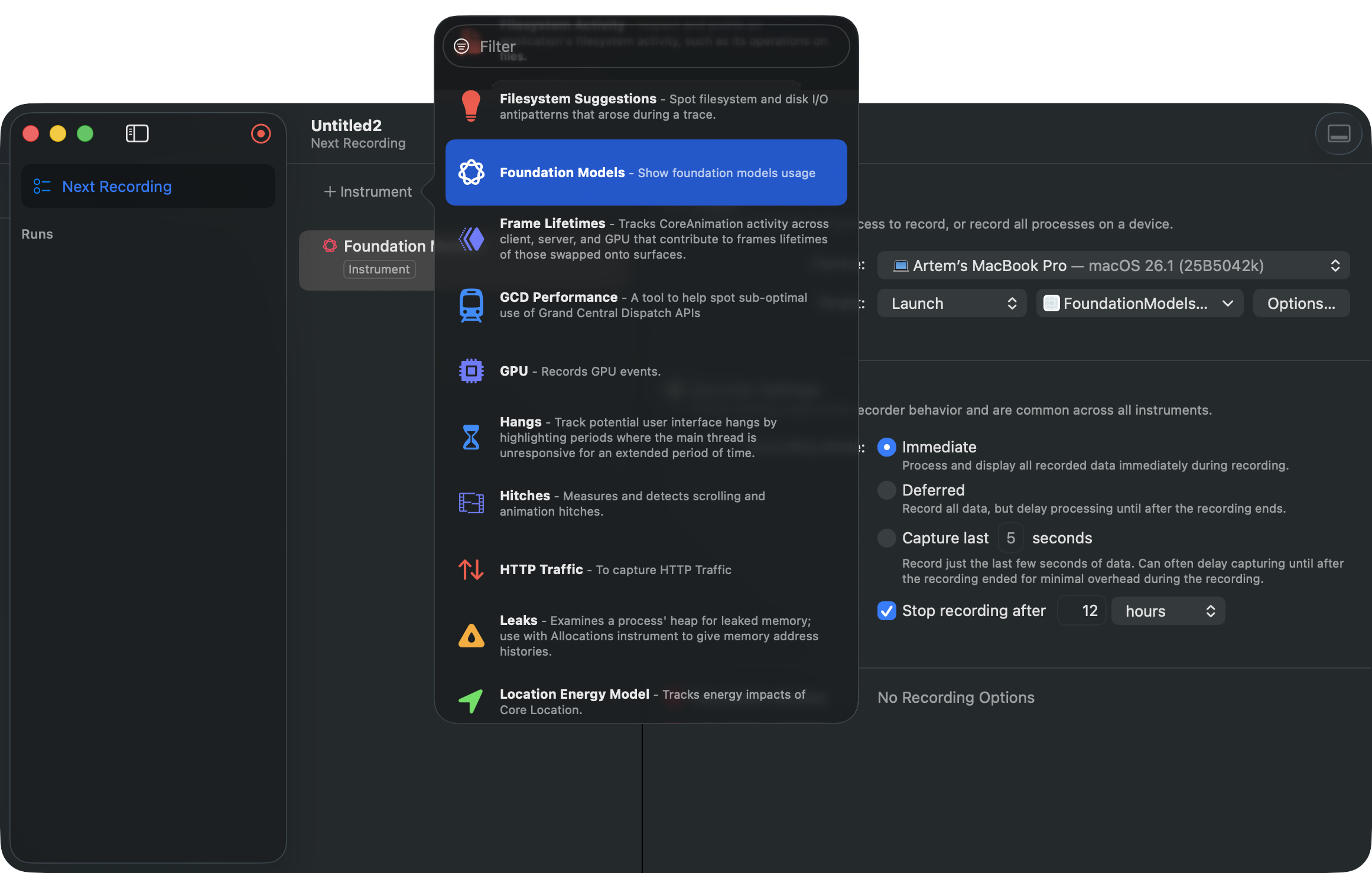Viewport: 1372px width, 873px height.
Task: Choose Foundation Models from instrument list
Action: pyautogui.click(x=646, y=172)
